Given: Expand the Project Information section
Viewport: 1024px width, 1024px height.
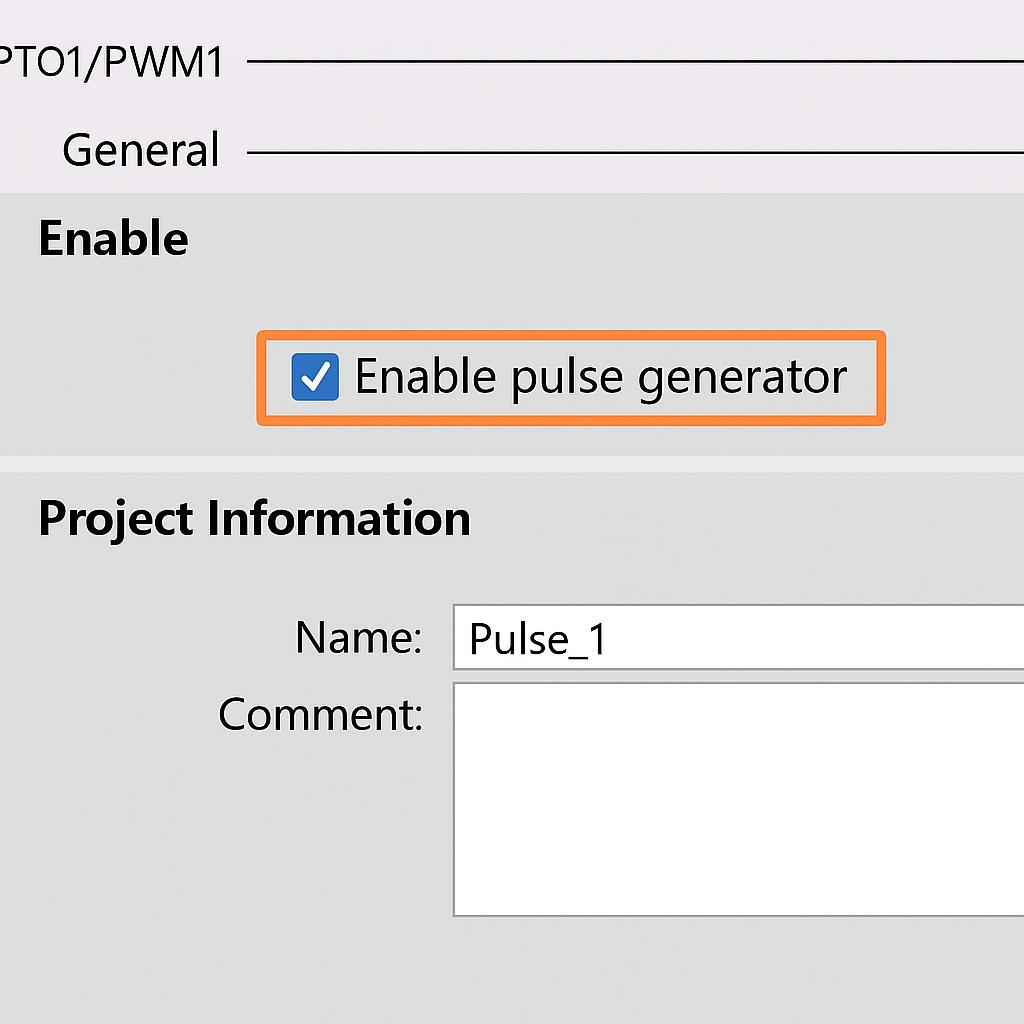Looking at the screenshot, I should tap(254, 518).
